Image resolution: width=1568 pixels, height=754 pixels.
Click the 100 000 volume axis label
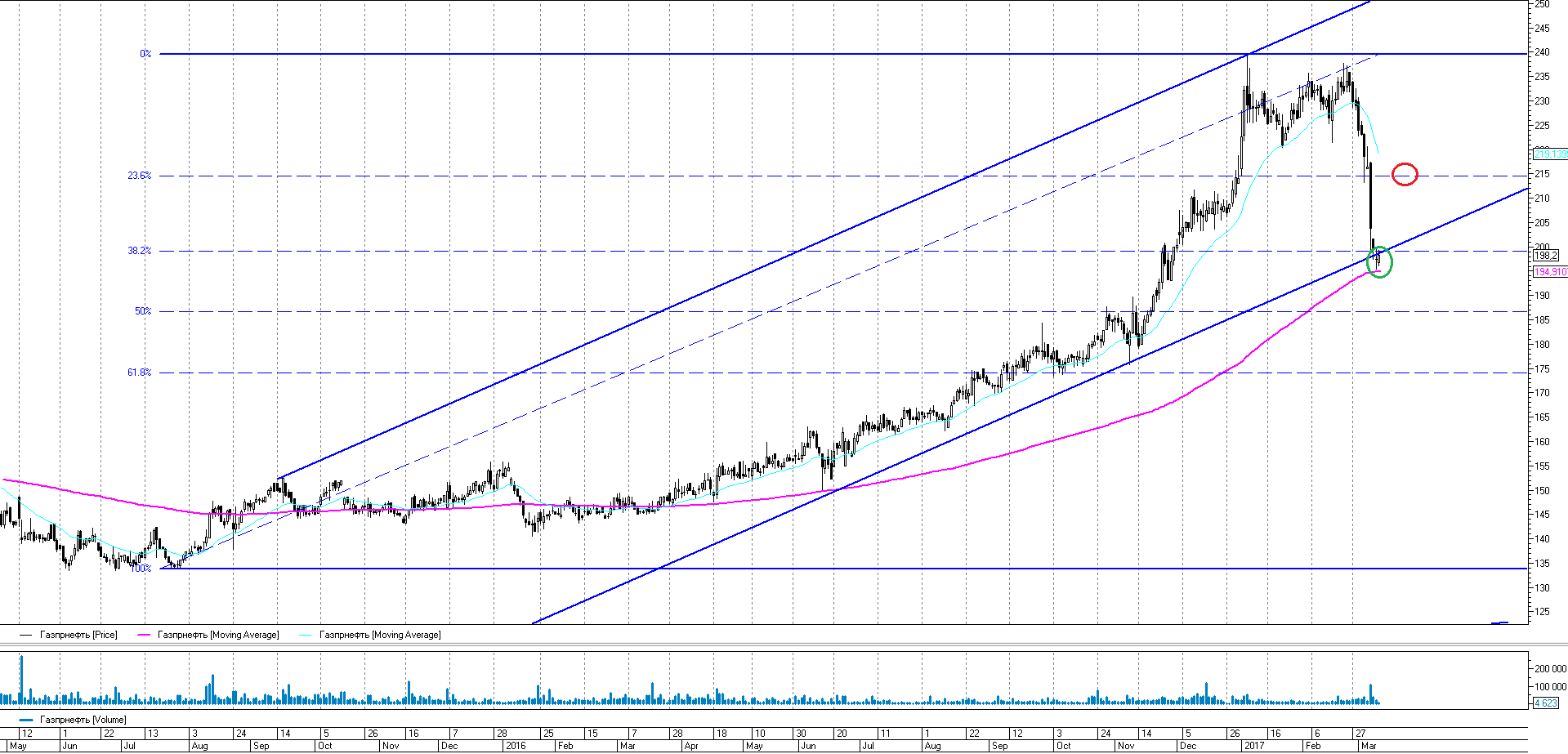[x=1550, y=686]
